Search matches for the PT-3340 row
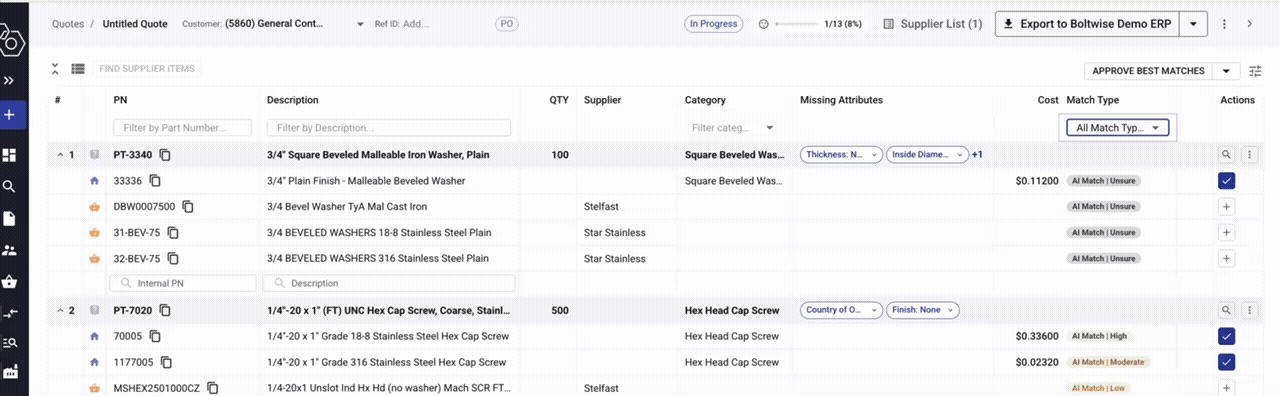The height and width of the screenshot is (396, 1280). click(1227, 155)
